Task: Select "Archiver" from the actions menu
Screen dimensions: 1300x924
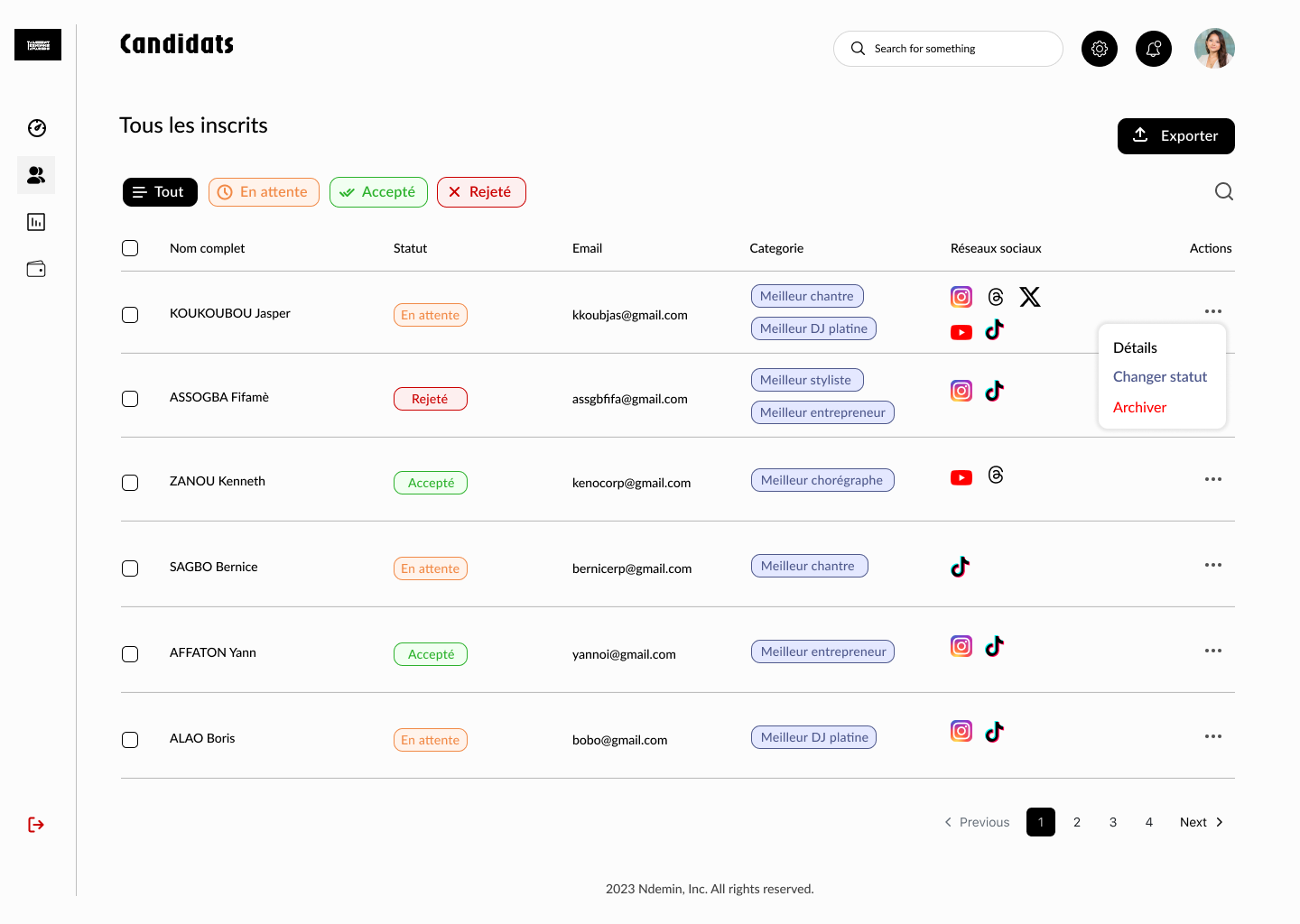Action: 1140,408
